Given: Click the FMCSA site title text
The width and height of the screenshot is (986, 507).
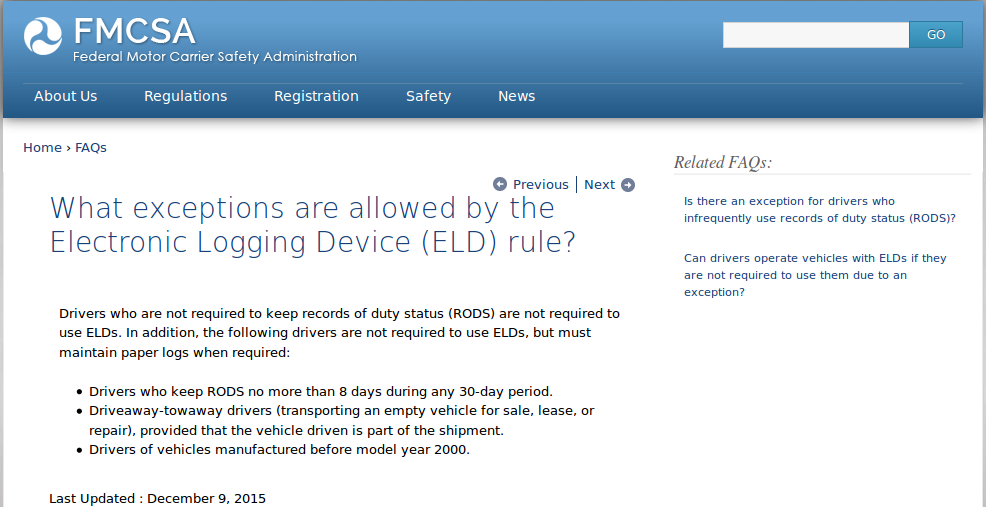Looking at the screenshot, I should point(134,30).
